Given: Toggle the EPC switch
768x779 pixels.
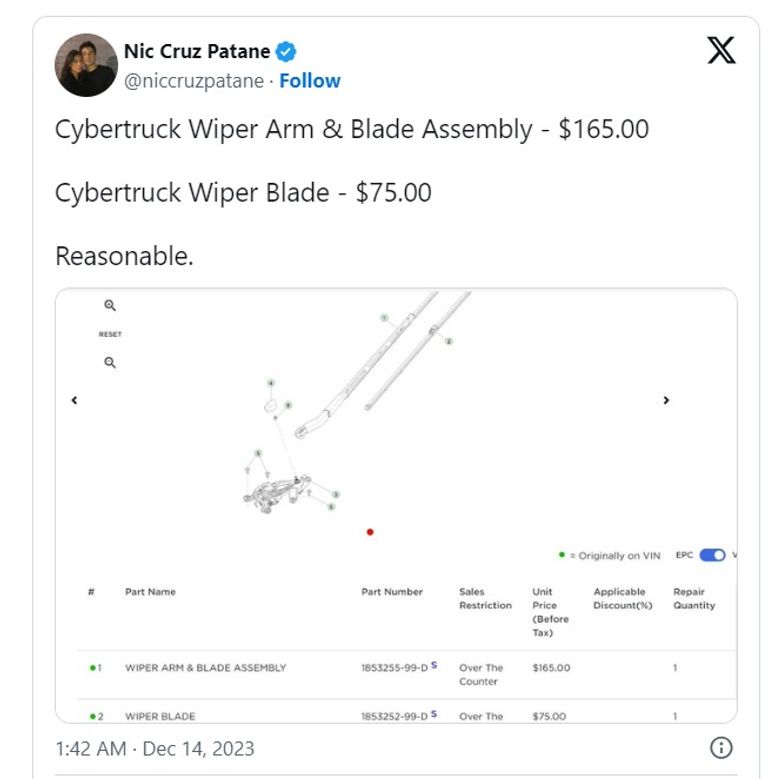Looking at the screenshot, I should coord(712,555).
